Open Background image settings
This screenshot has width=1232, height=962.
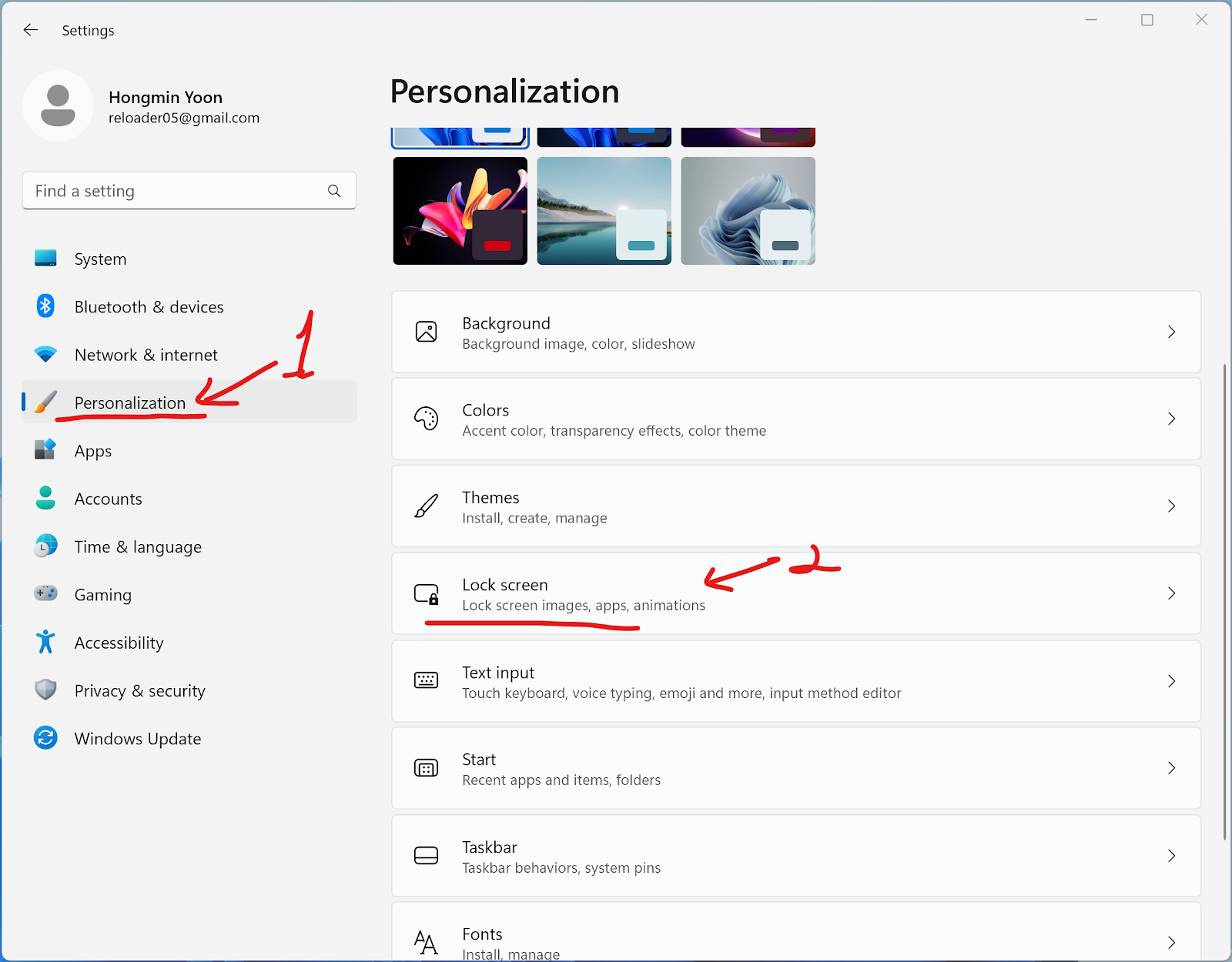point(796,332)
